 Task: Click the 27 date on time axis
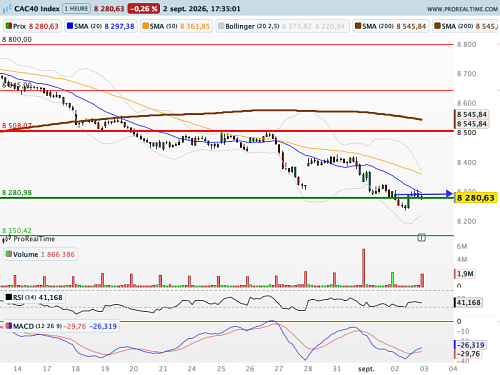pos(279,369)
